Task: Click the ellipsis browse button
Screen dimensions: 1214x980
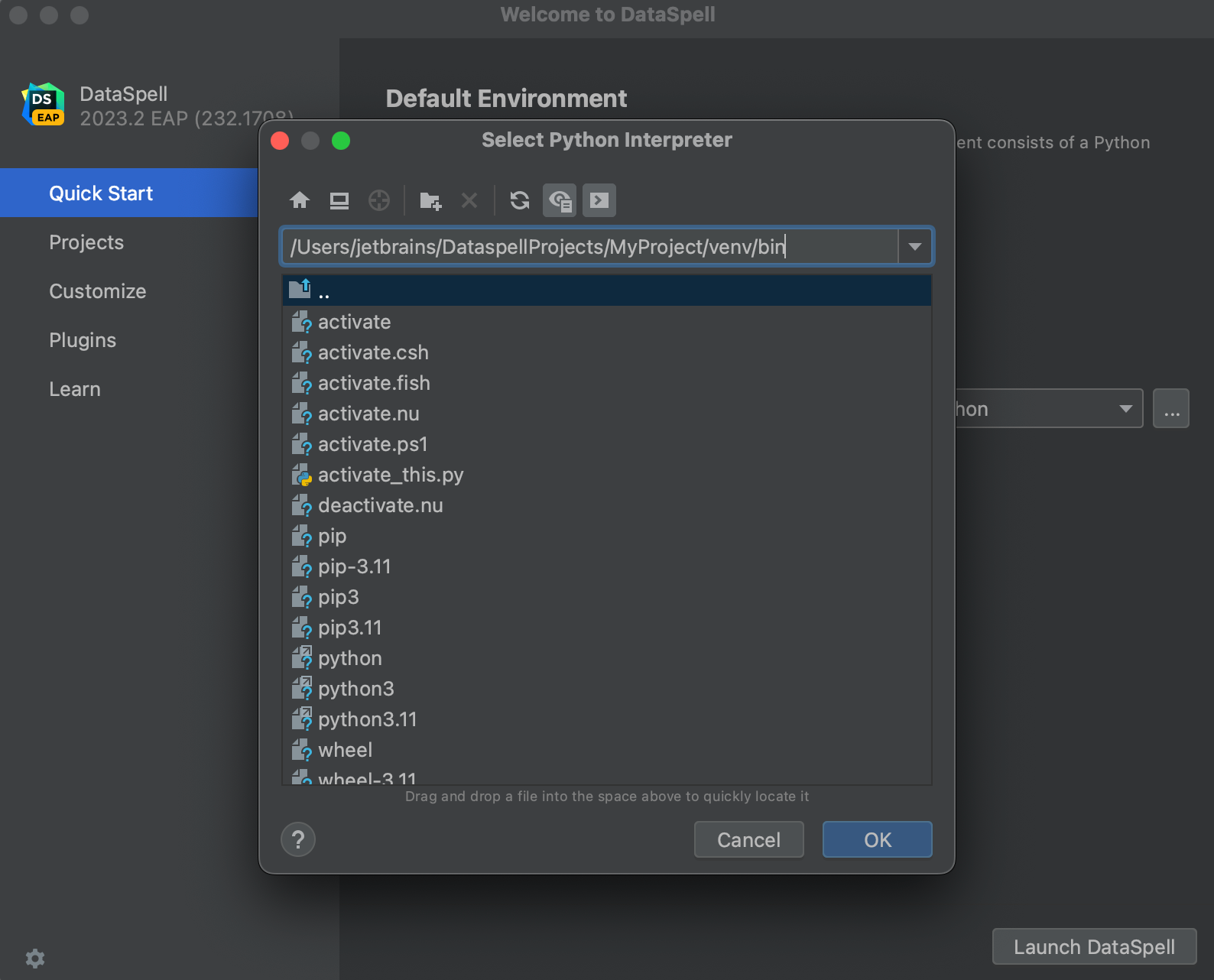Action: [x=1171, y=408]
